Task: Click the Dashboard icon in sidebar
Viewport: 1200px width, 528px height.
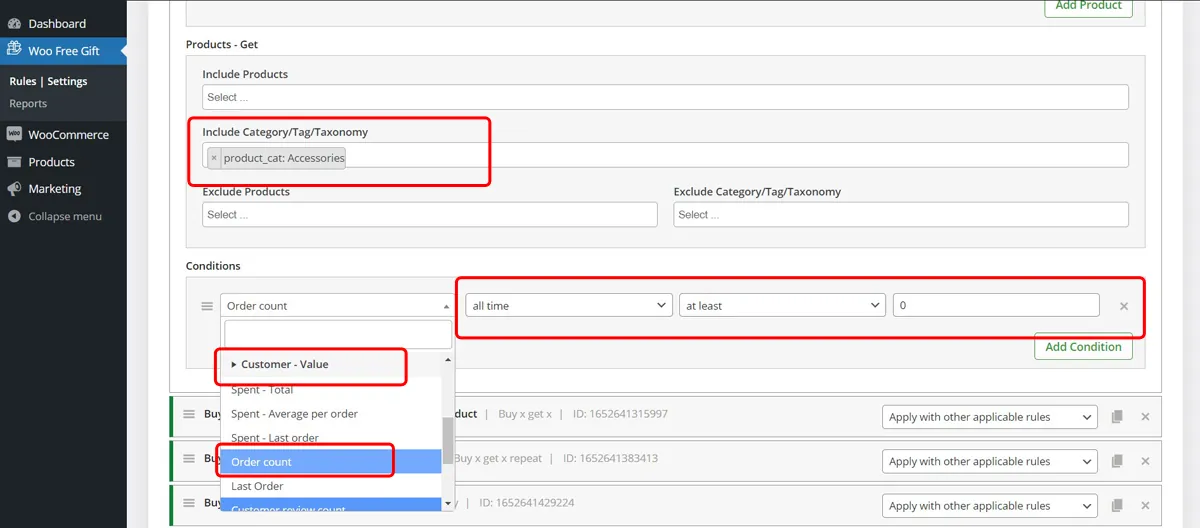Action: (14, 23)
